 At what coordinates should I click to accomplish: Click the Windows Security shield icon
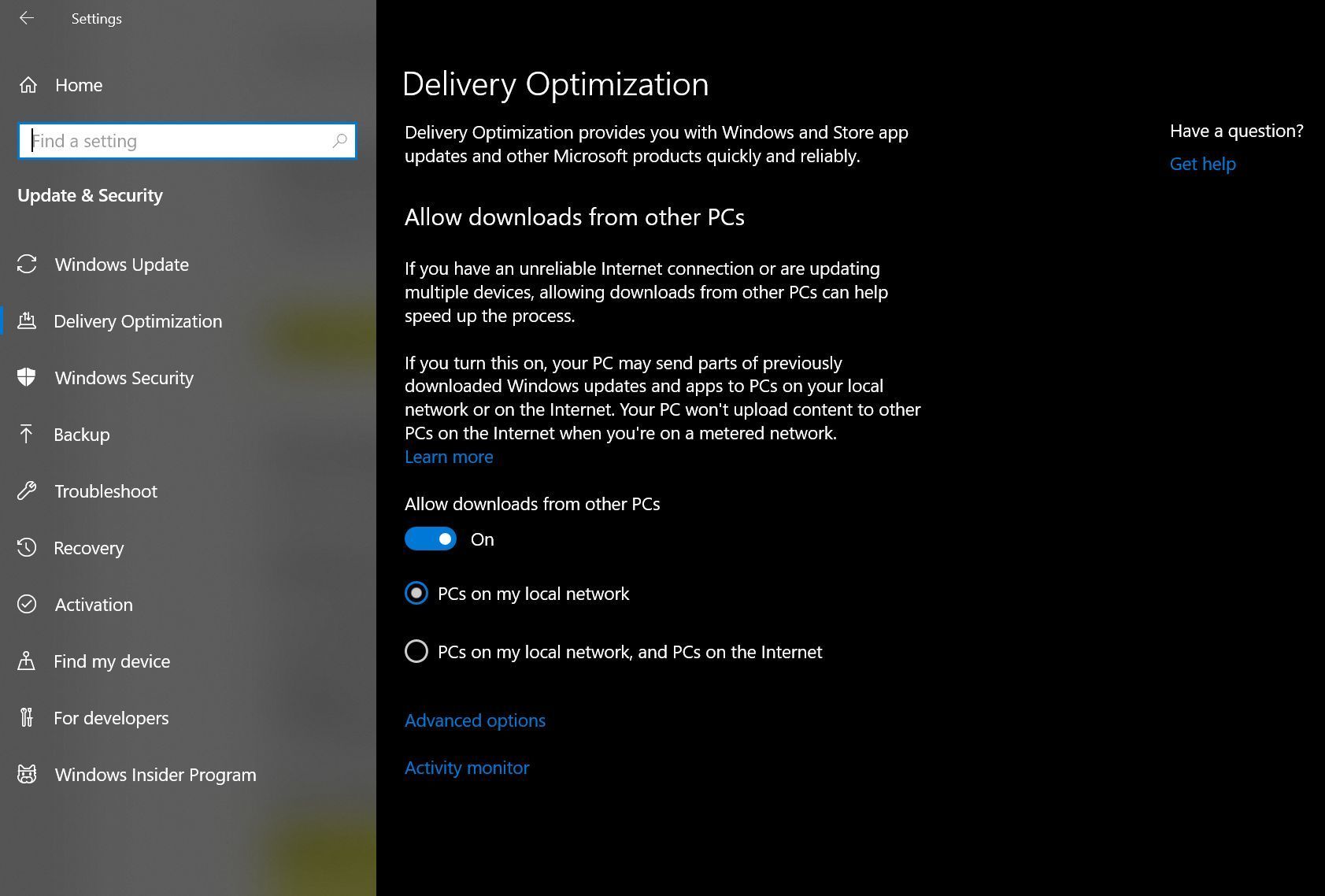[27, 377]
